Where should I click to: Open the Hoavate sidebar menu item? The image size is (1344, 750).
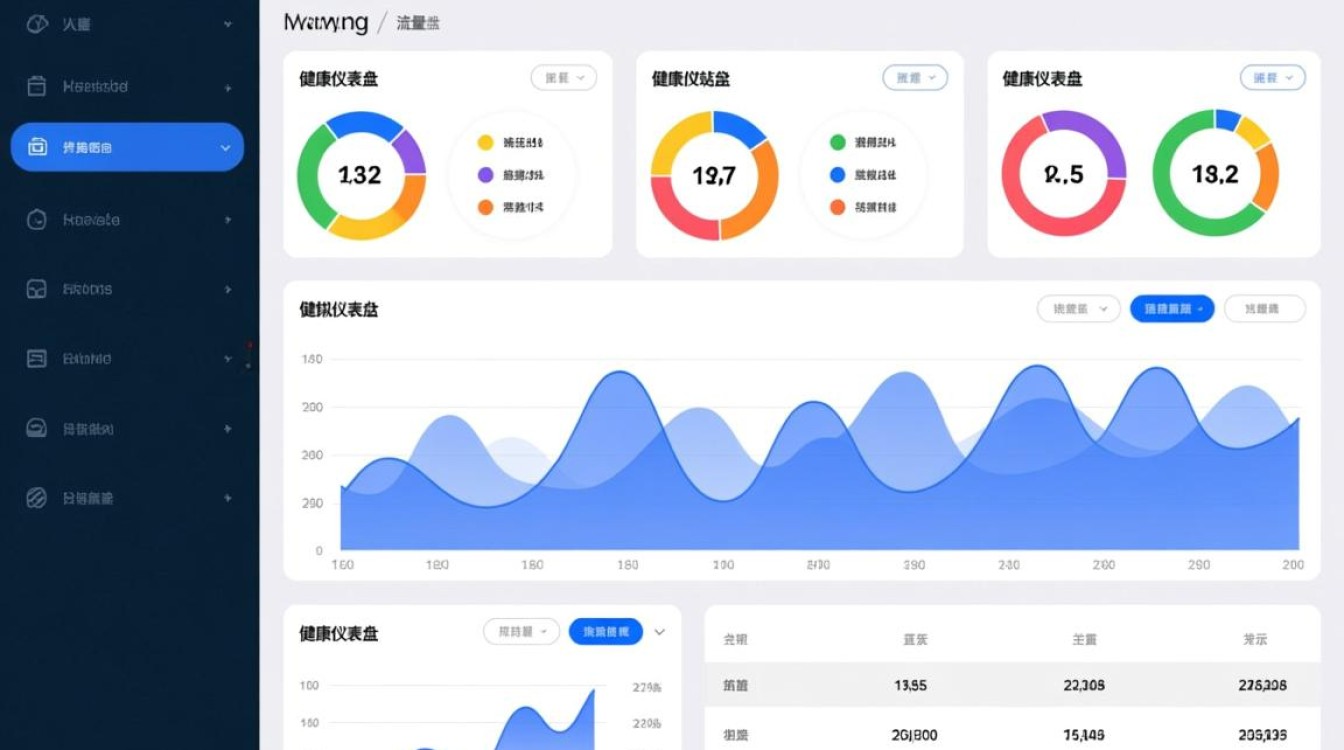coord(92,220)
